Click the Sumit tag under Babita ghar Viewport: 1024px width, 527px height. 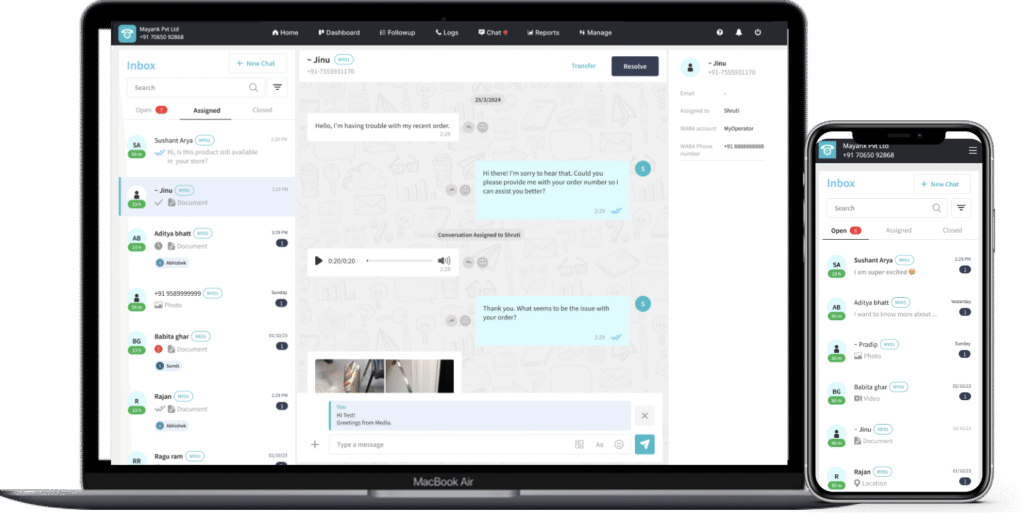[x=168, y=366]
